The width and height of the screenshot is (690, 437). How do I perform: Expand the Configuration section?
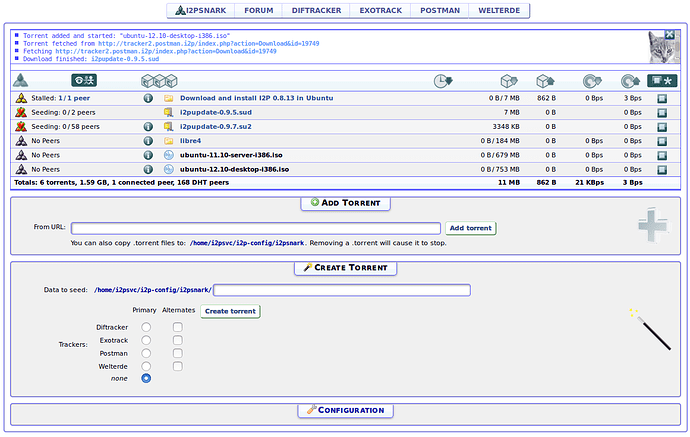[345, 410]
